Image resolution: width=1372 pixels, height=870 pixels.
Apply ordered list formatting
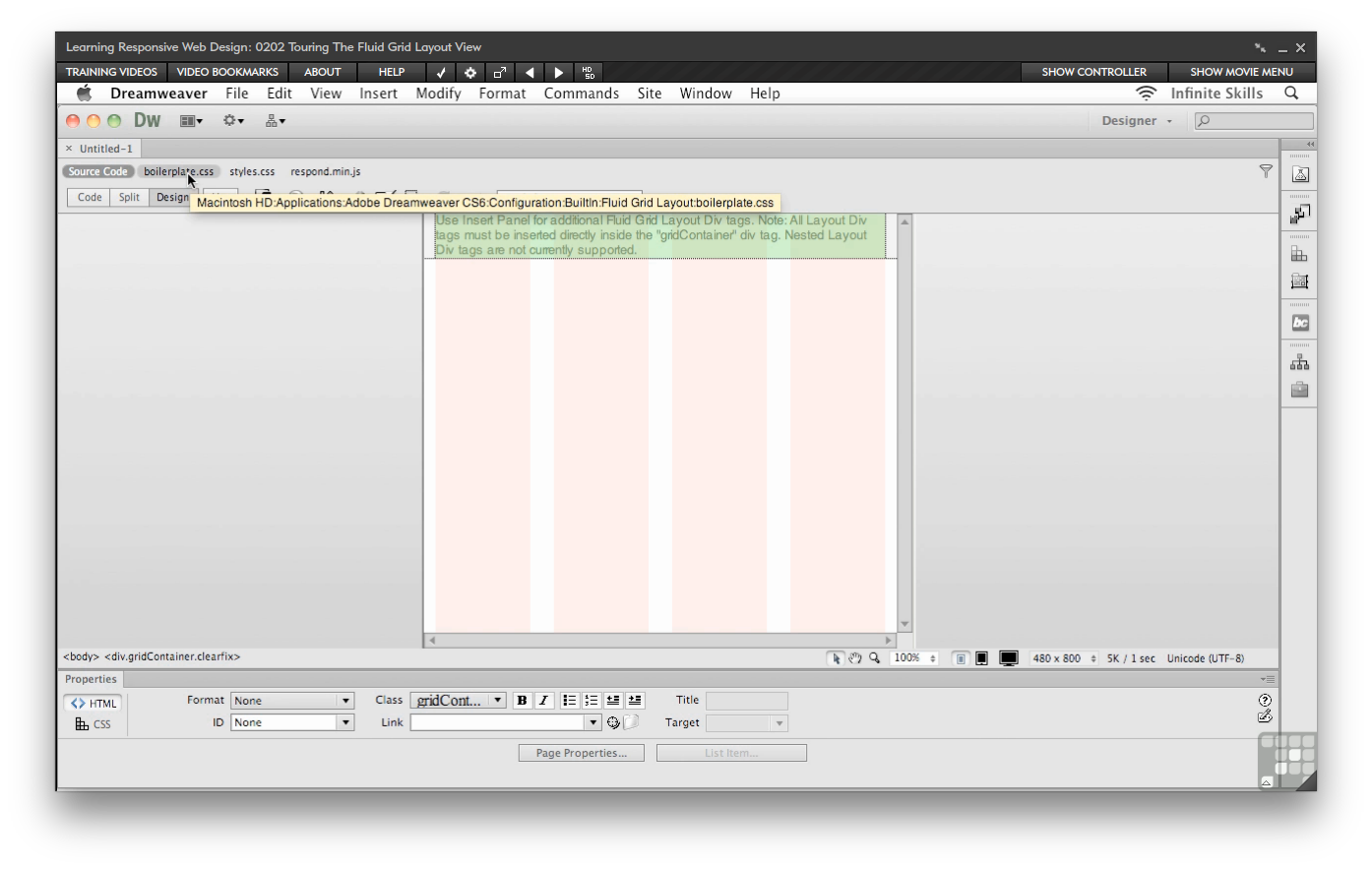(592, 701)
